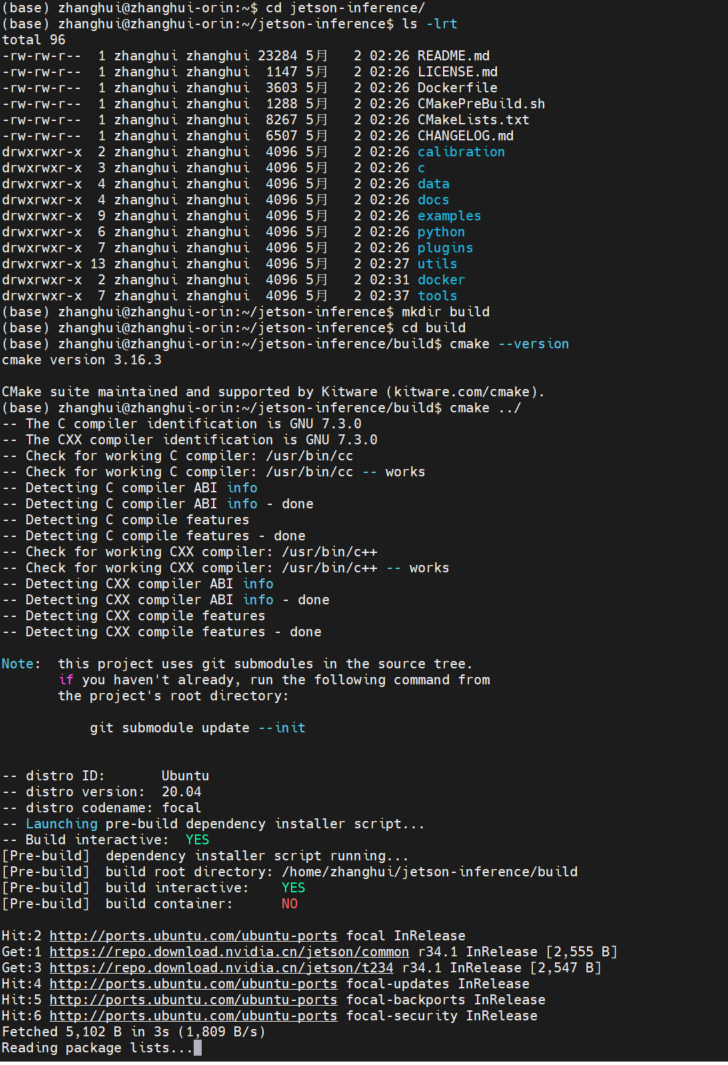
Task: Open the repo.download.nvidia.cn jetson/common link
Action: [229, 952]
